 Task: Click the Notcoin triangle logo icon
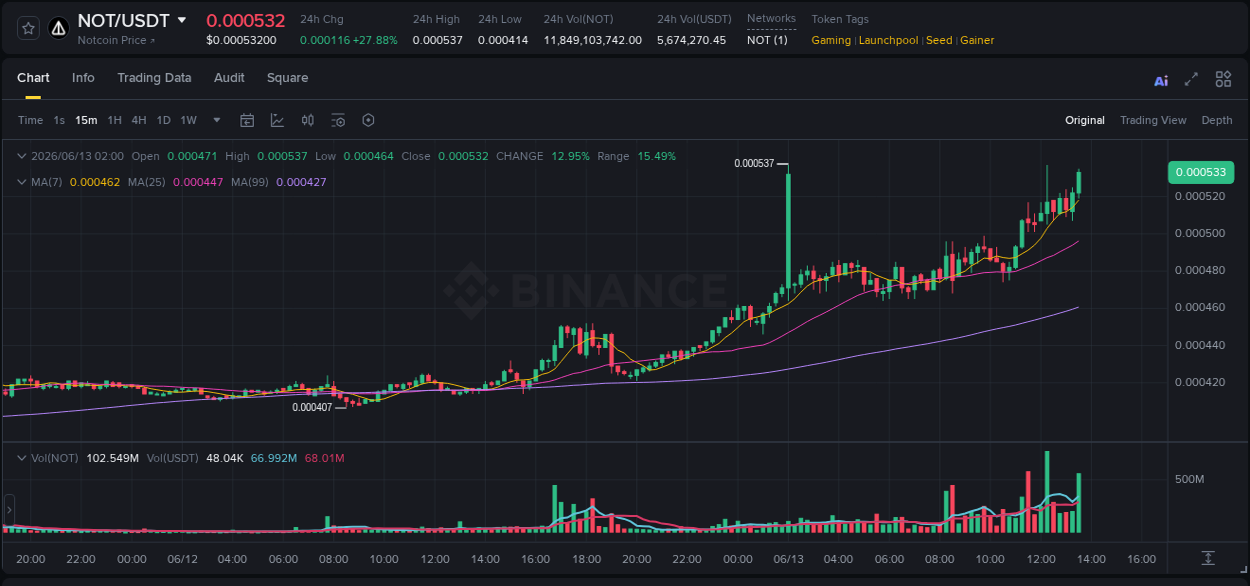click(x=59, y=28)
